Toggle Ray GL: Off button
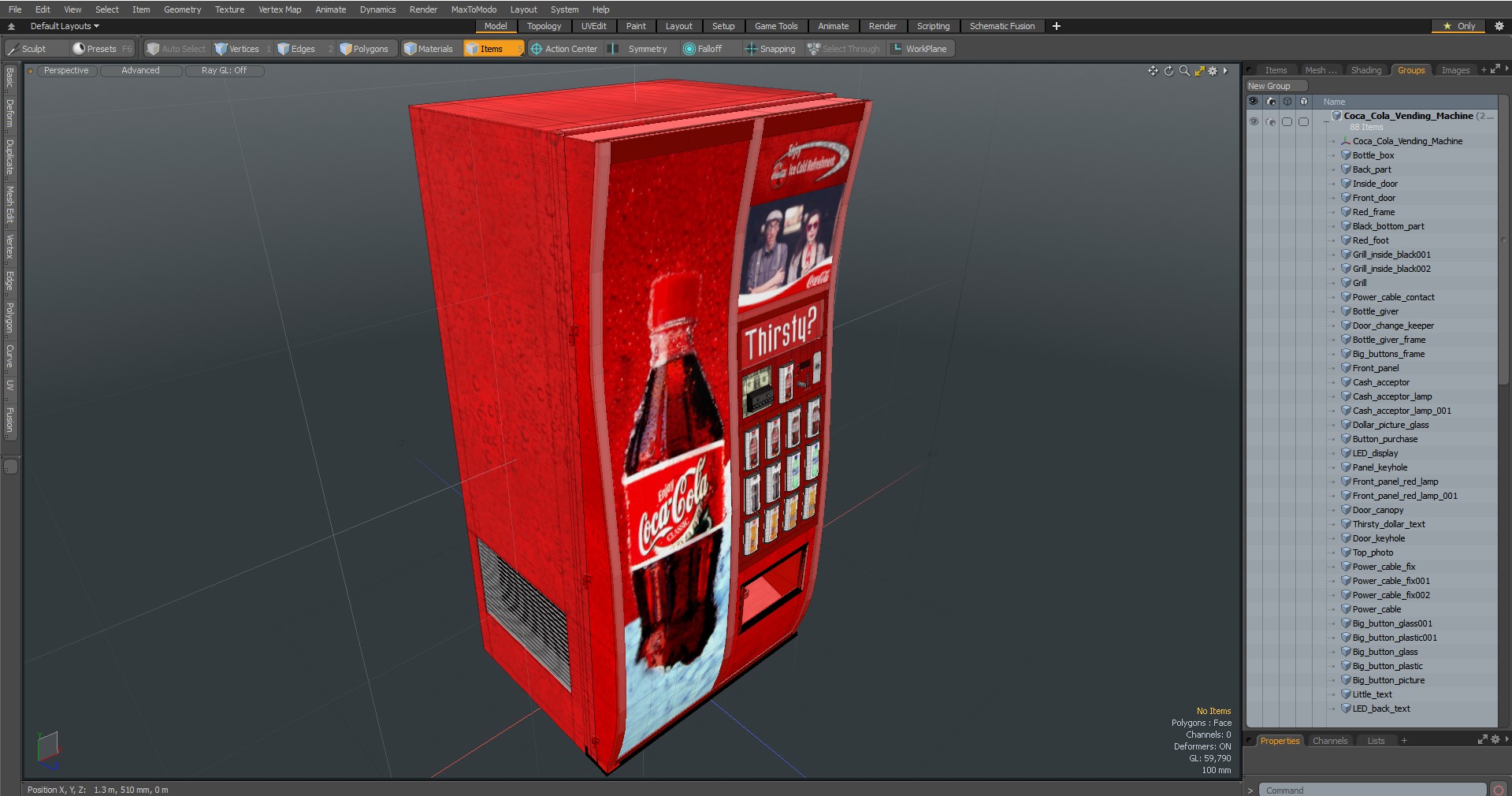 tap(224, 71)
